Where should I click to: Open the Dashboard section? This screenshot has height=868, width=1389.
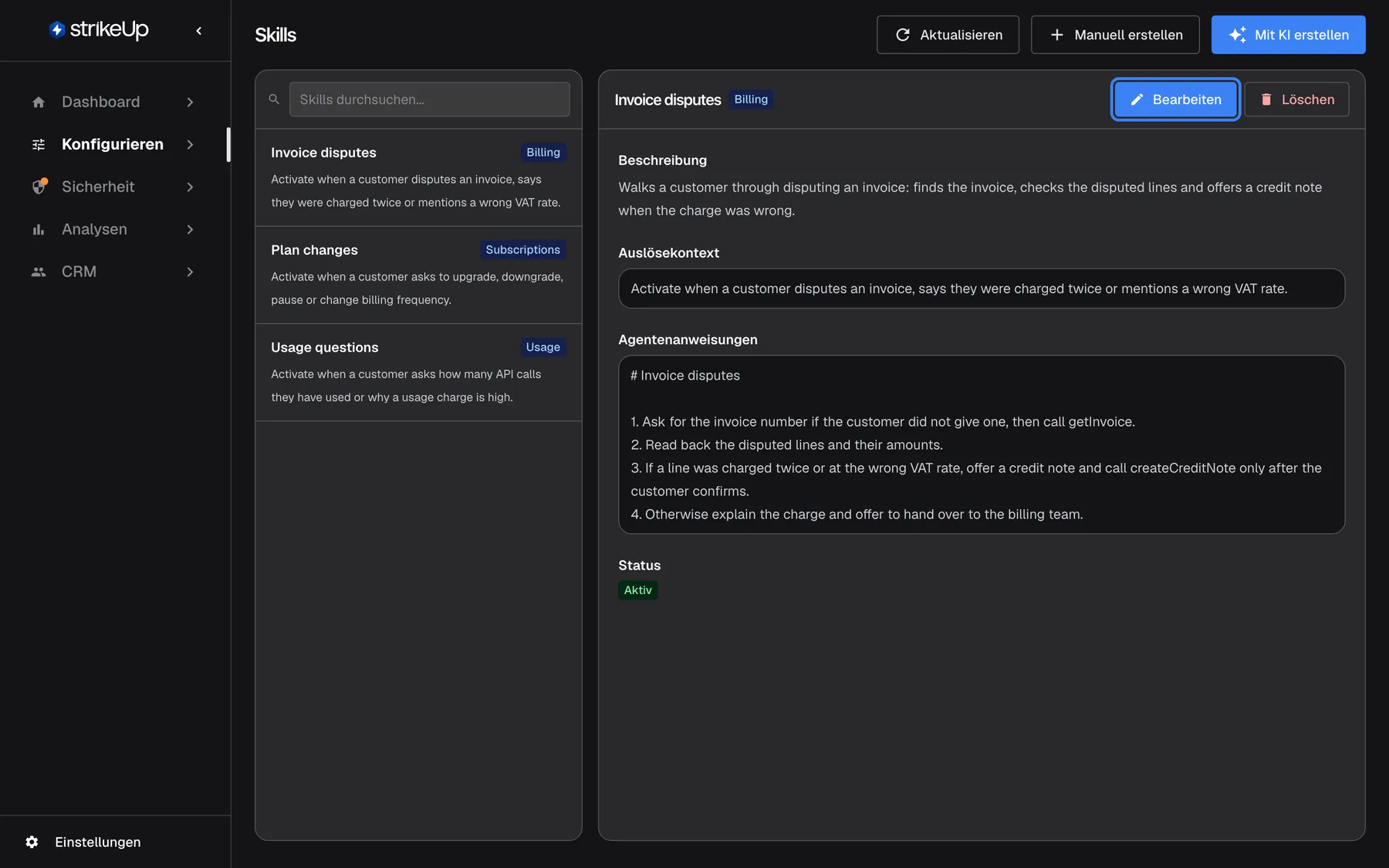[x=114, y=102]
